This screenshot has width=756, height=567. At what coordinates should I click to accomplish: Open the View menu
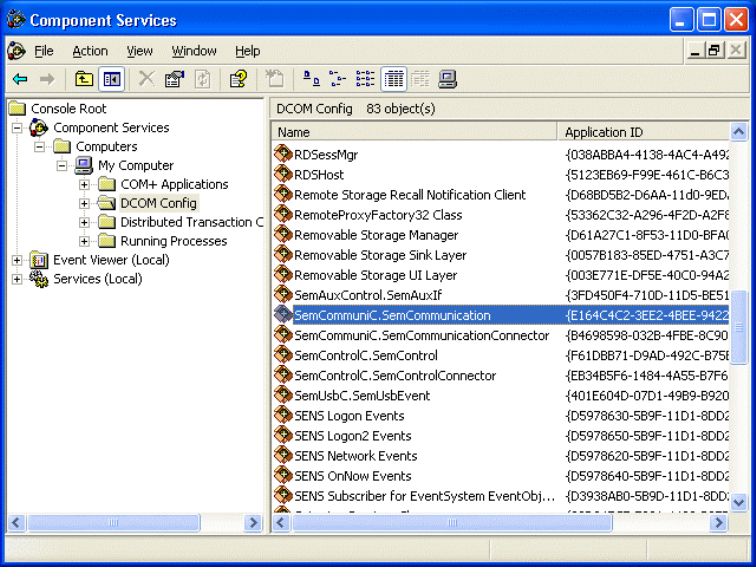click(140, 51)
